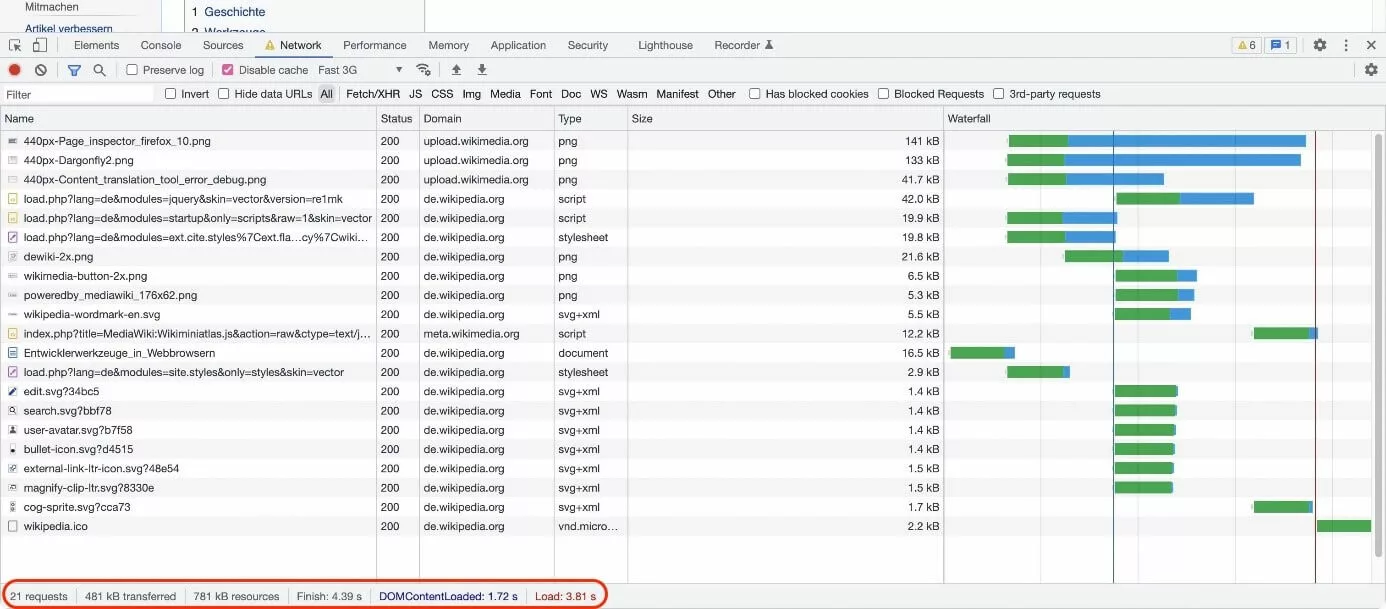Open the network panel settings gear

(1371, 70)
